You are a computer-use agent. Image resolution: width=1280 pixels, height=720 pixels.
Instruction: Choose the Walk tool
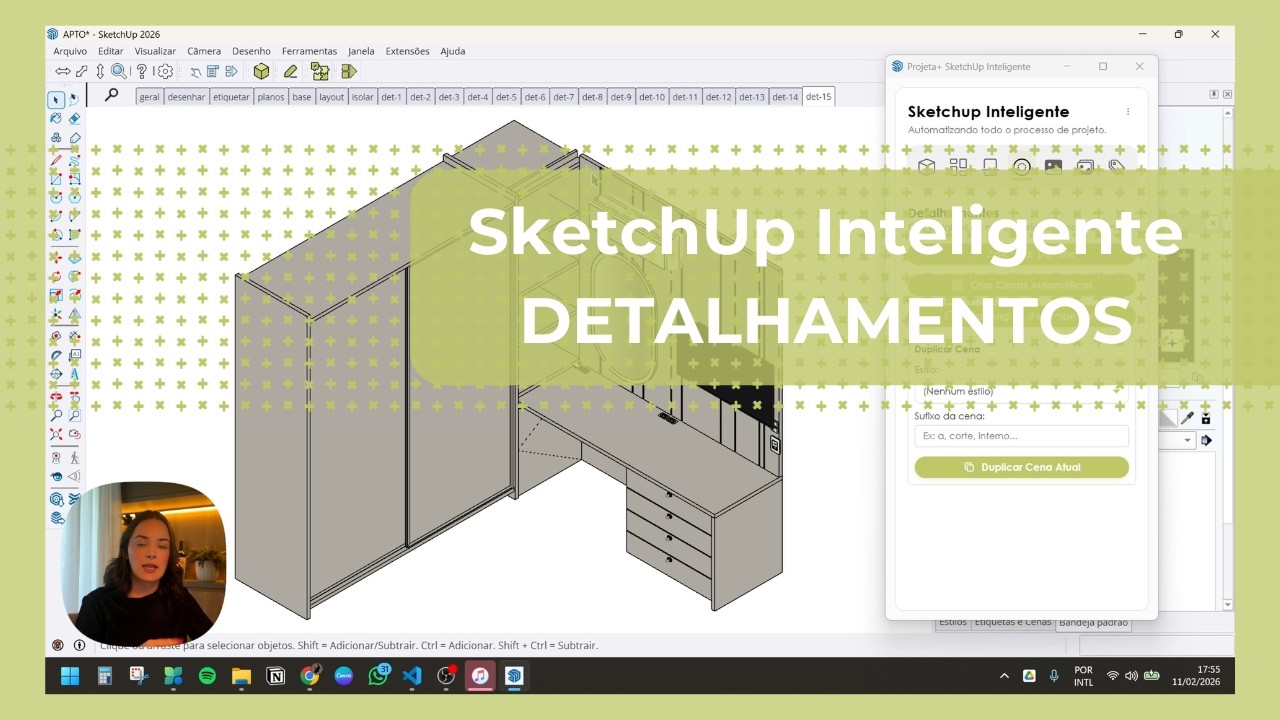[x=75, y=457]
